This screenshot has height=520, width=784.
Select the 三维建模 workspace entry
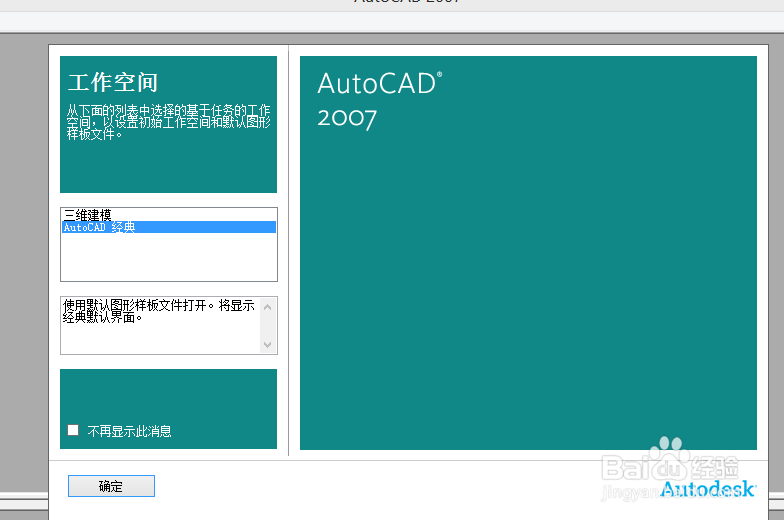coord(168,215)
